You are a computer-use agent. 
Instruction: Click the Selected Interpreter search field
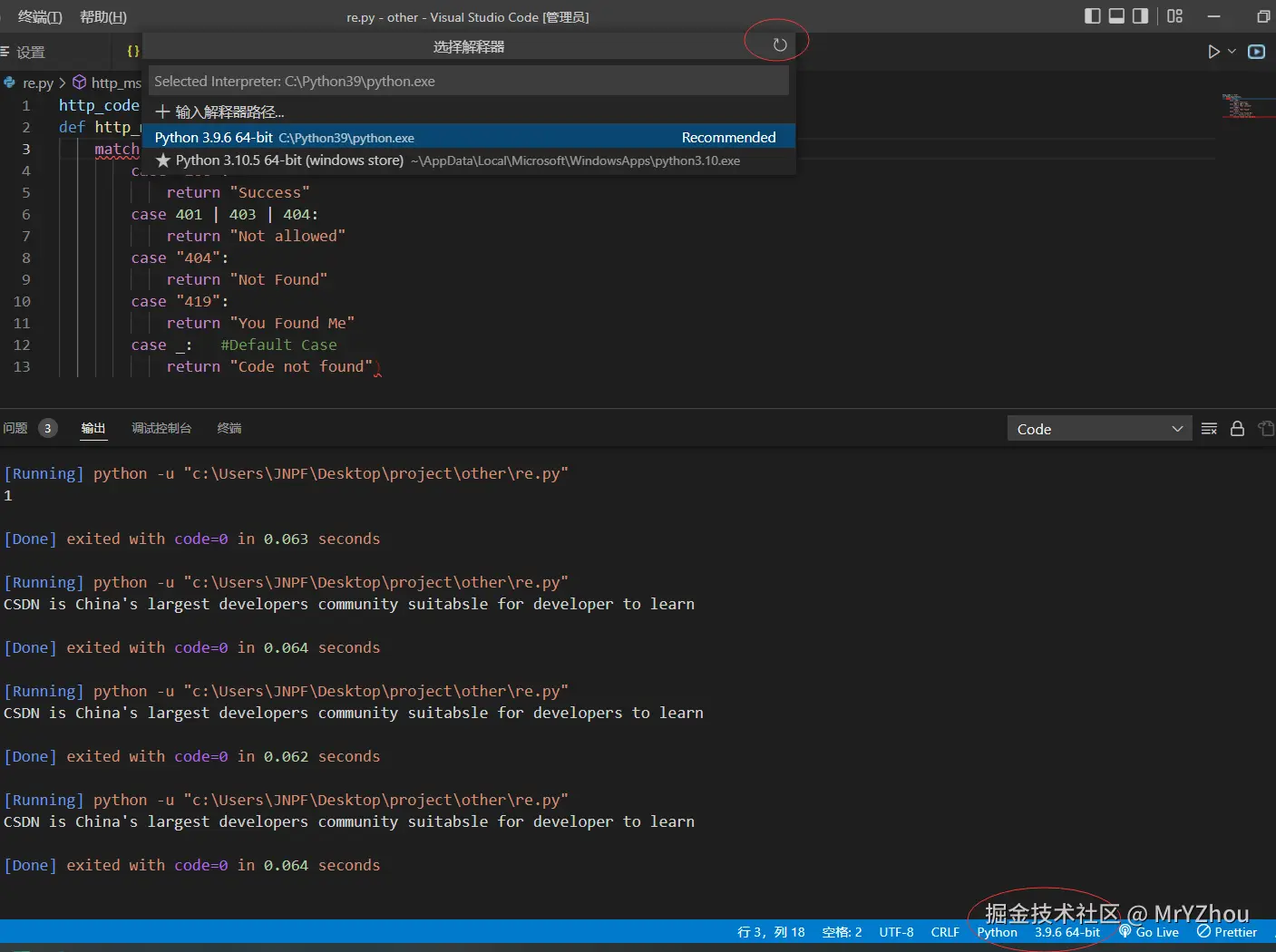tap(469, 82)
